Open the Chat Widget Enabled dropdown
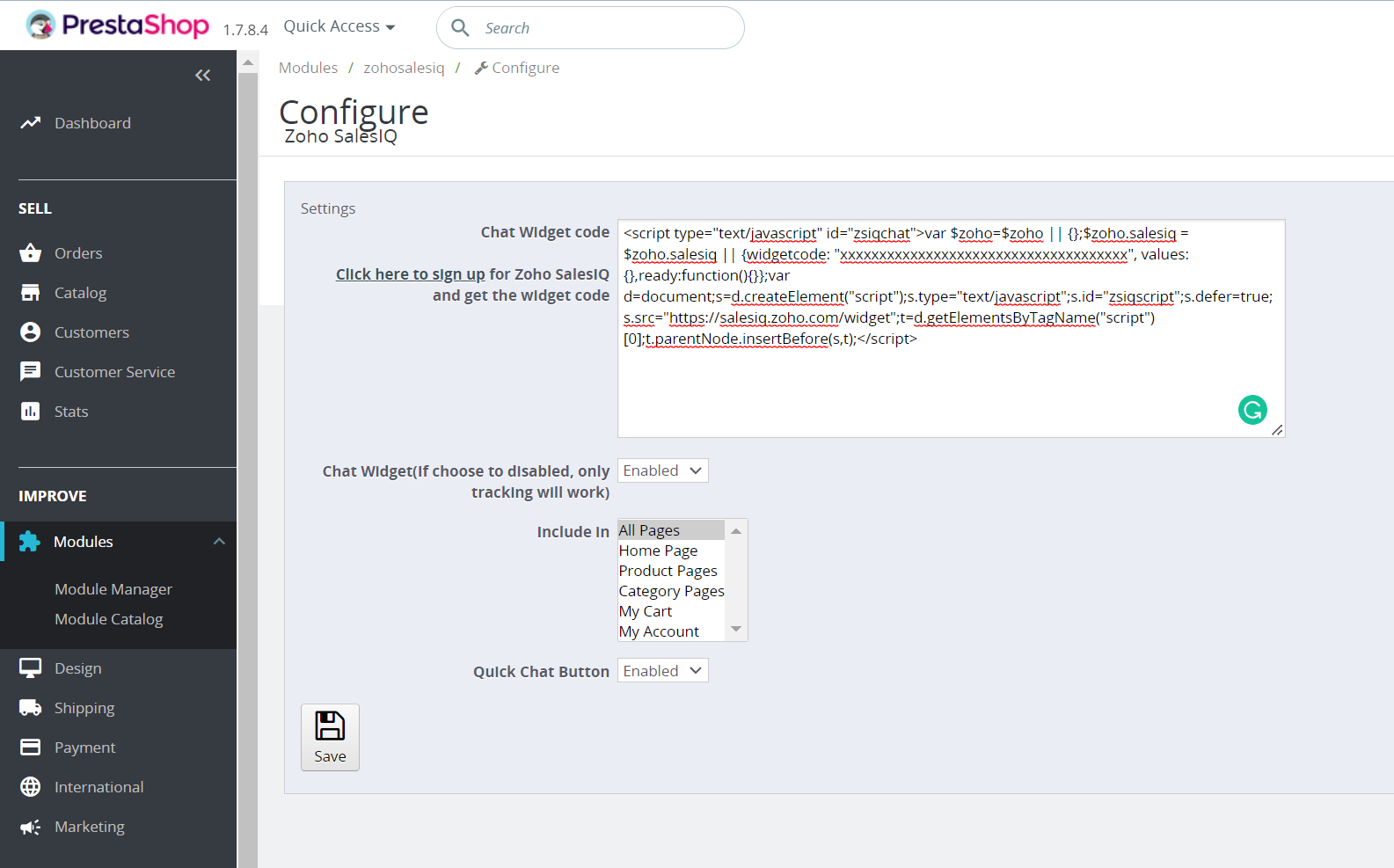The width and height of the screenshot is (1394, 868). [x=663, y=470]
